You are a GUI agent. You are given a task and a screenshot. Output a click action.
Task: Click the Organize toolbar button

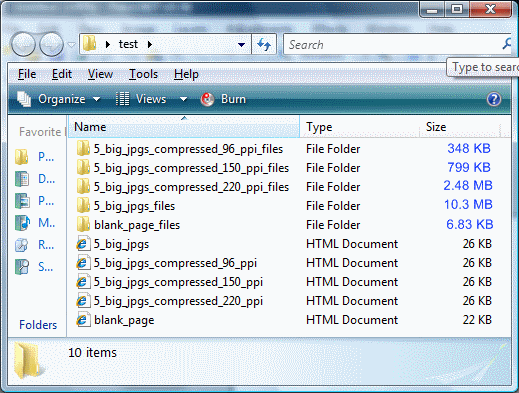(x=58, y=99)
